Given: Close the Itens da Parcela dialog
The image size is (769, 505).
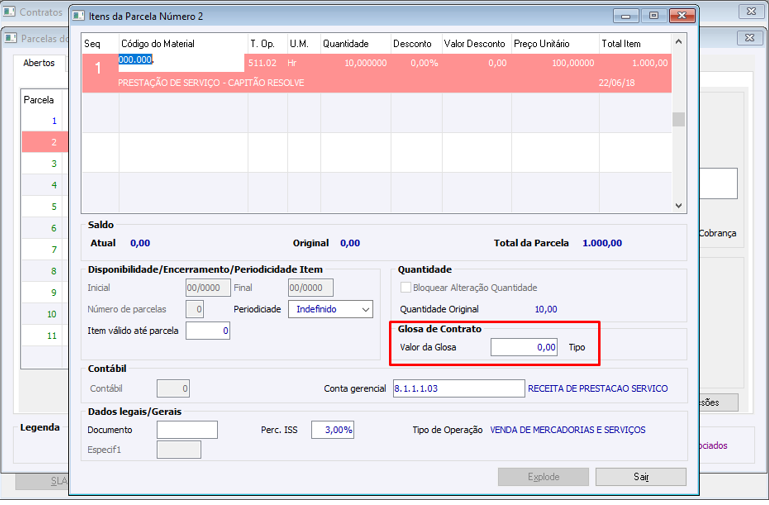Looking at the screenshot, I should 681,16.
